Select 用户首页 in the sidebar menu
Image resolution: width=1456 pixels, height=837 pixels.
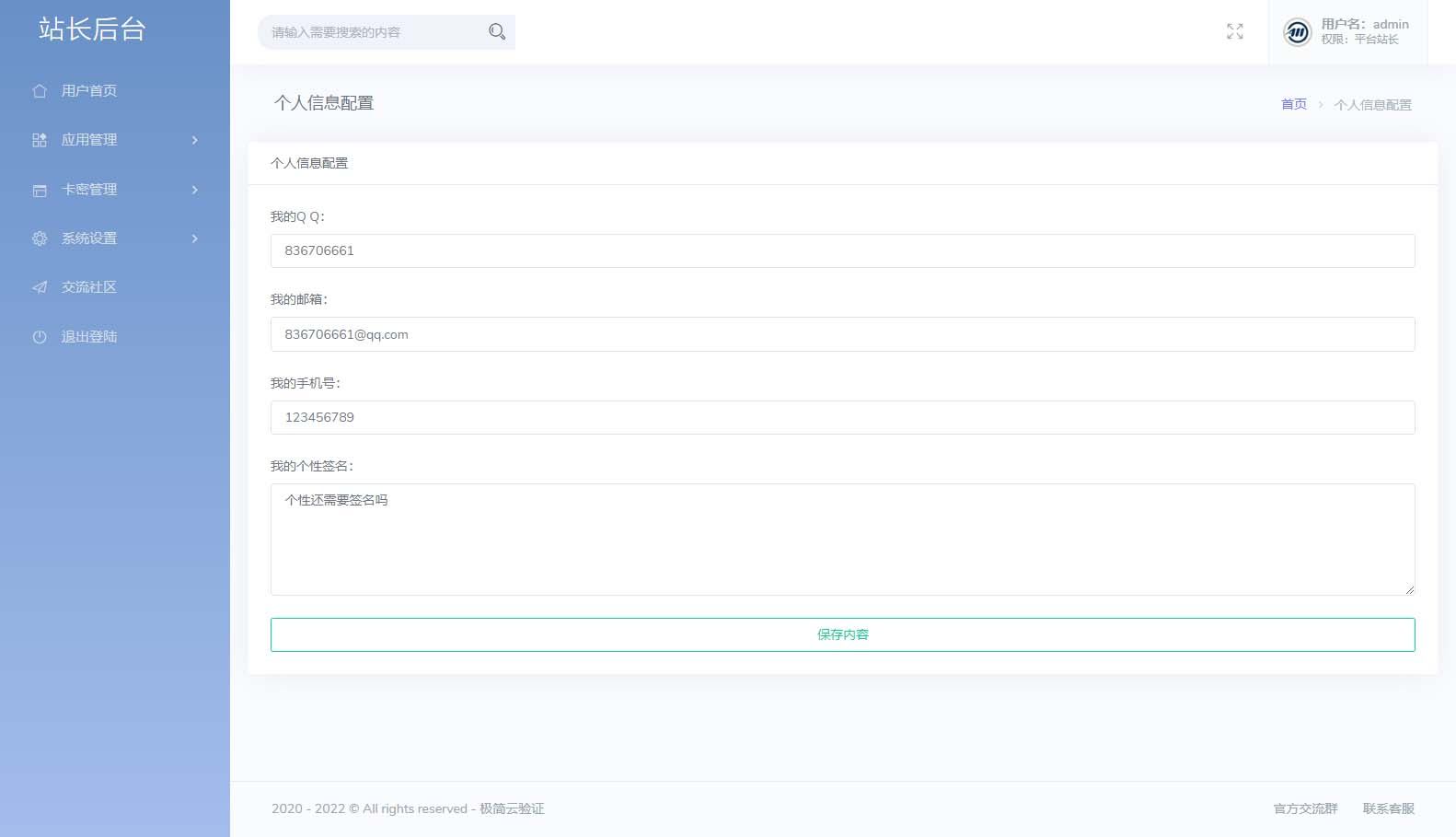[89, 91]
